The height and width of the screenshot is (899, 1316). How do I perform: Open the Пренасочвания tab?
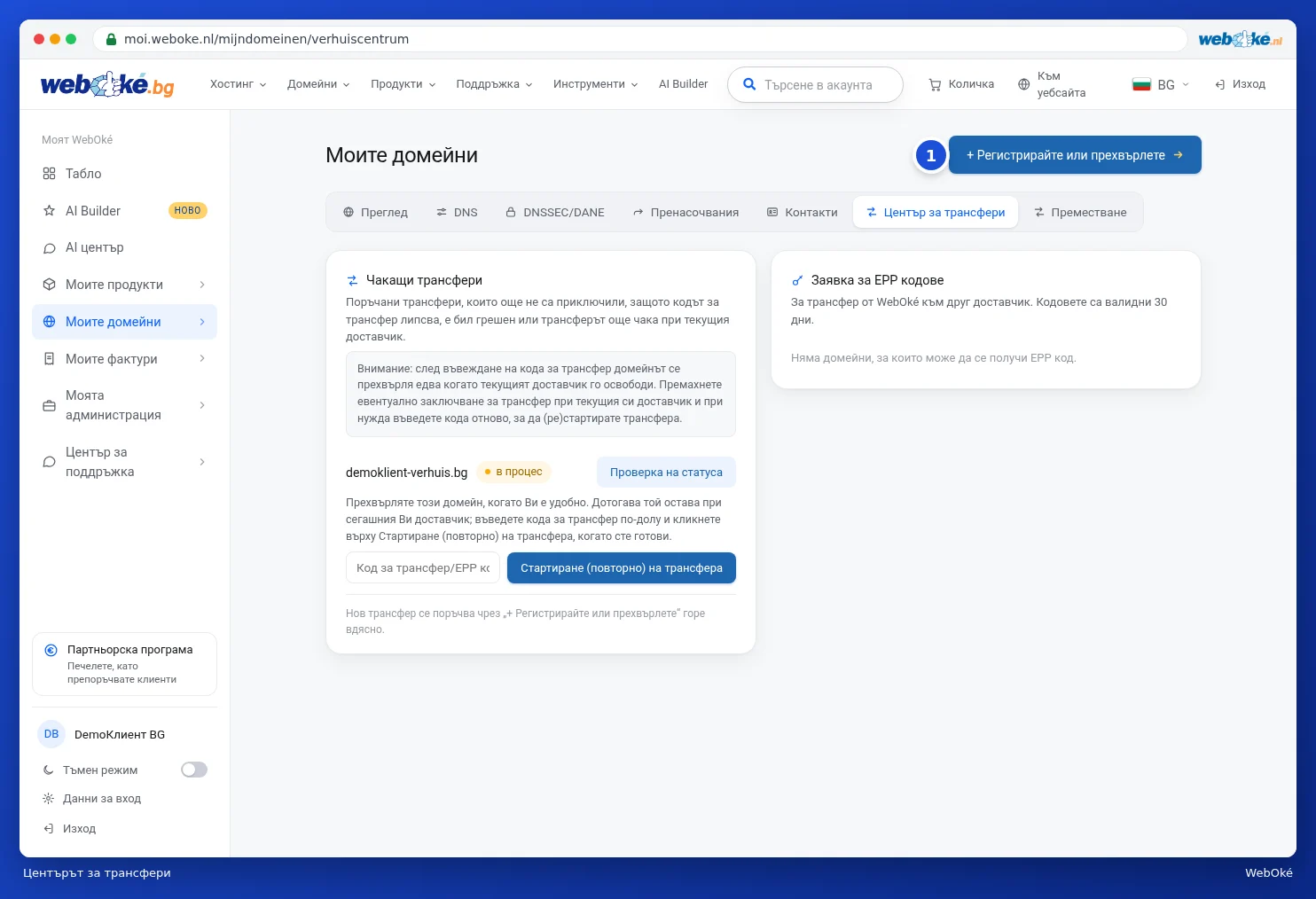[685, 213]
